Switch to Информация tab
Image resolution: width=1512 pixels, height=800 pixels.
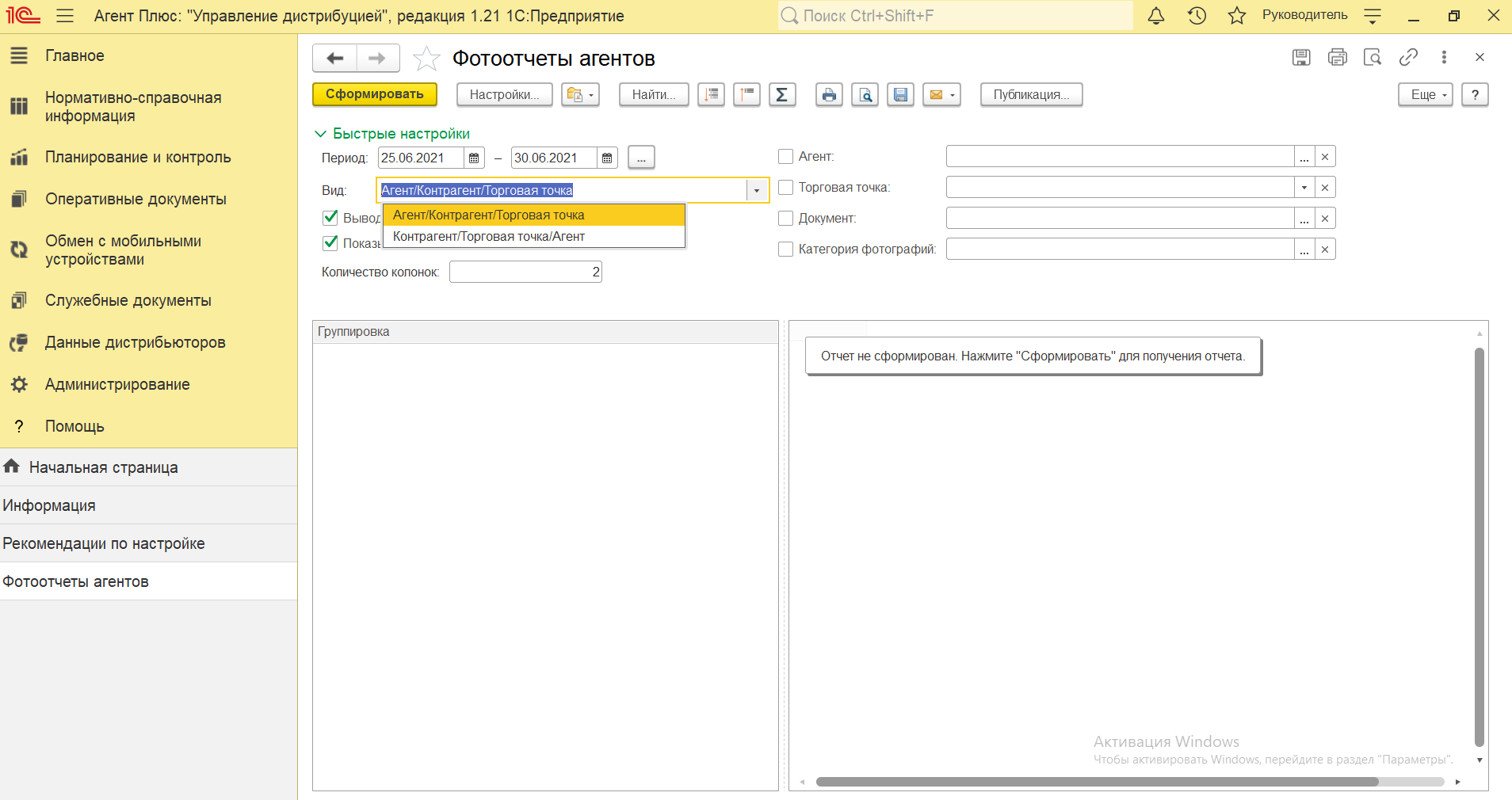tap(148, 505)
